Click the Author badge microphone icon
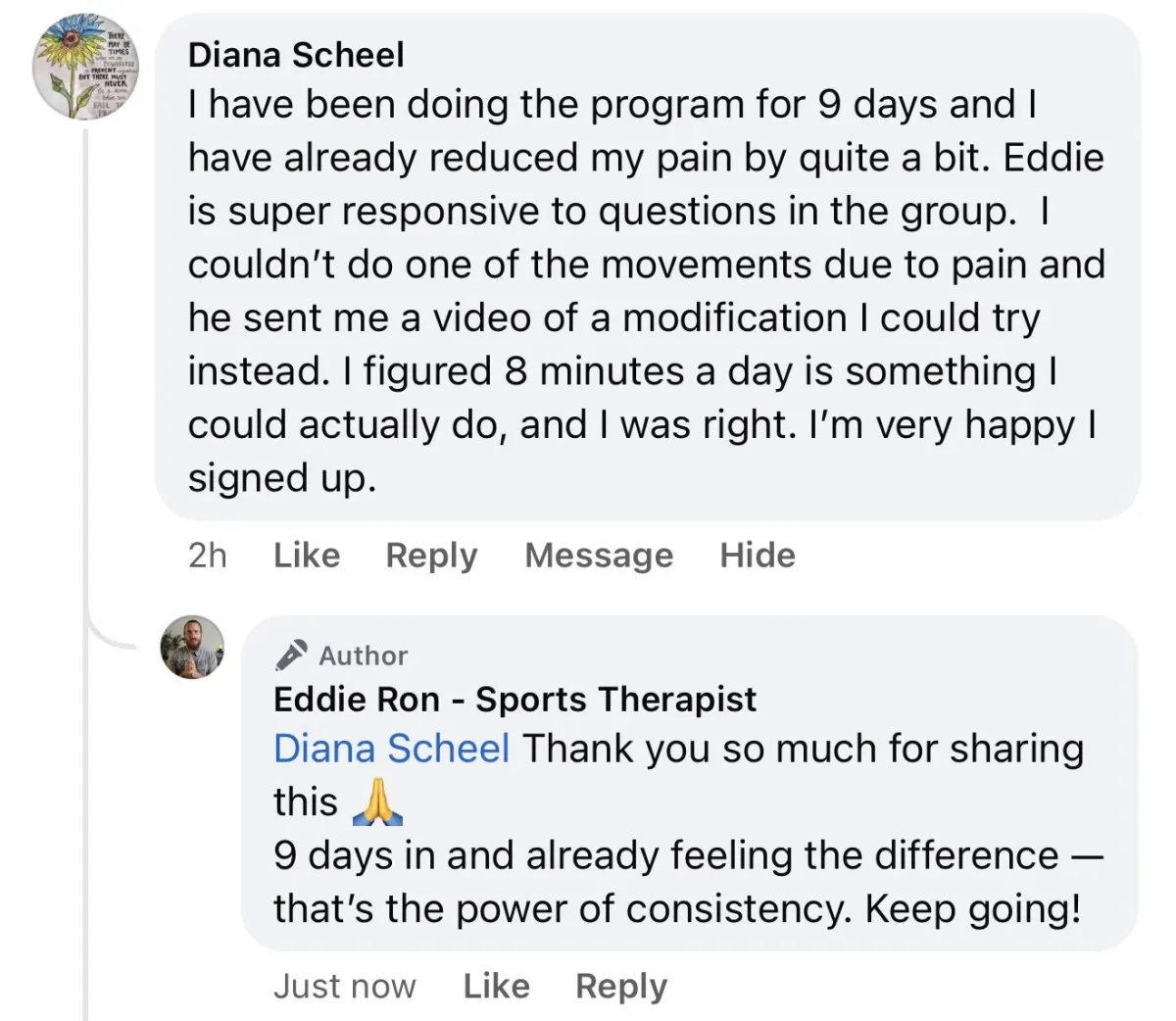 291,655
